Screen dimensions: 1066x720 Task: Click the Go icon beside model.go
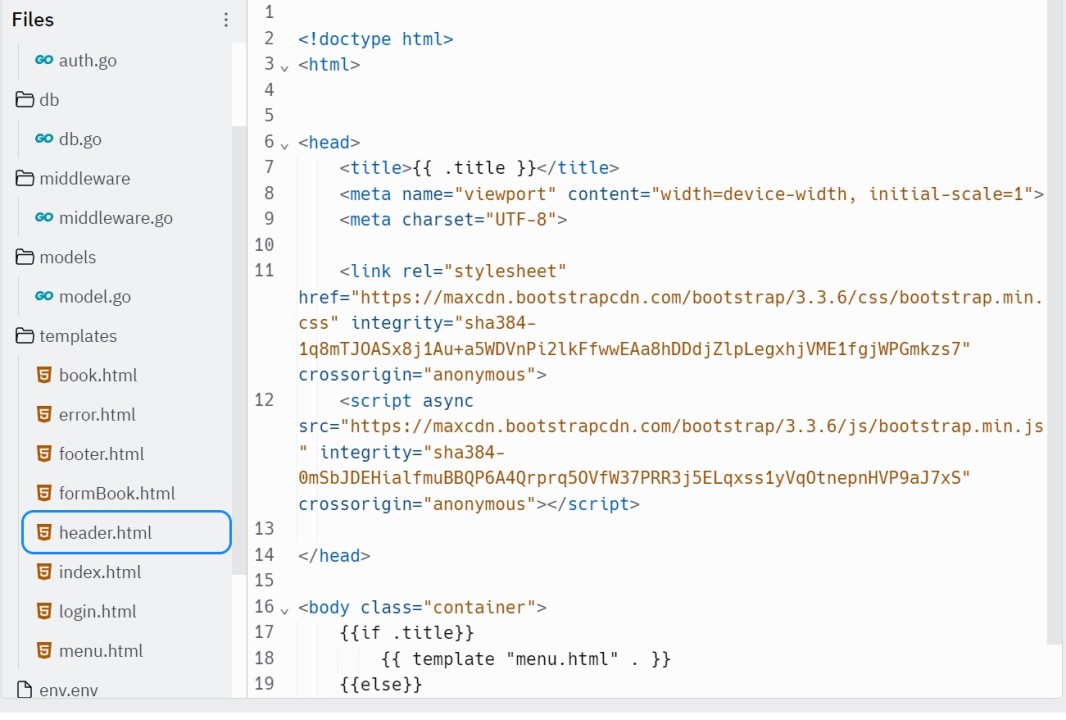tap(44, 296)
